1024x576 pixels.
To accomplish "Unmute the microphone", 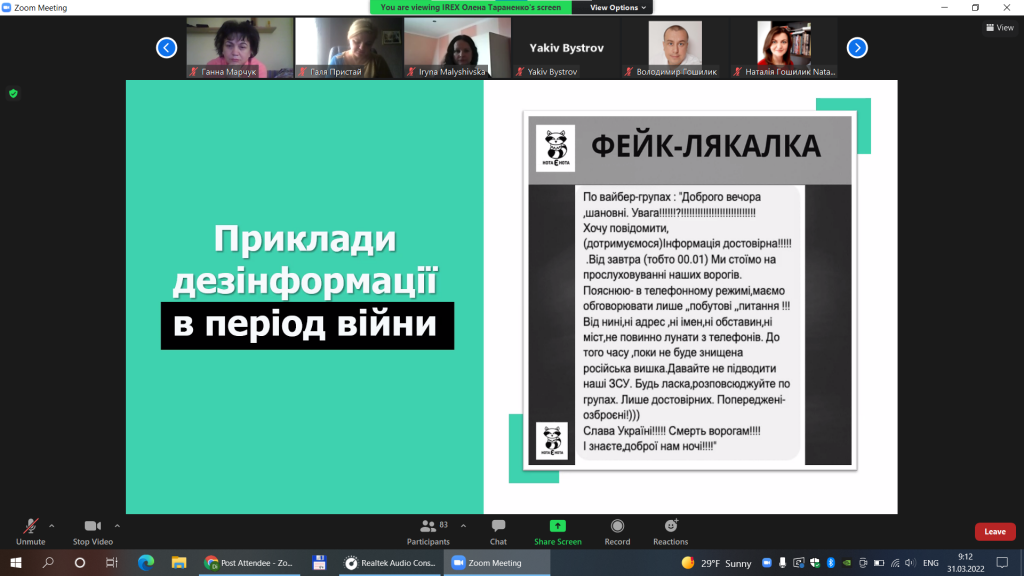I will 31,532.
